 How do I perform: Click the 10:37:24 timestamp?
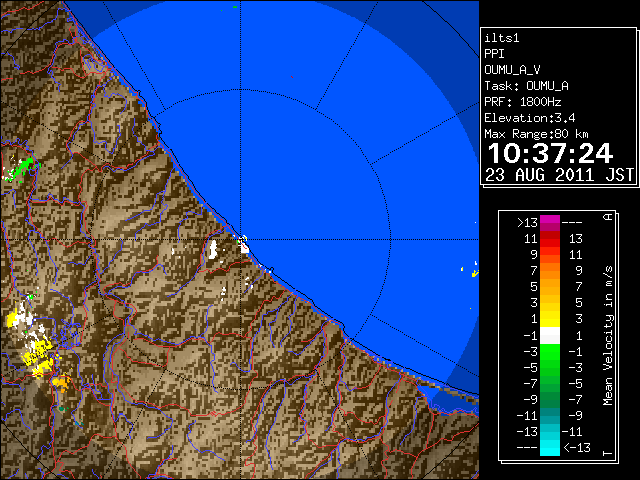coord(550,153)
